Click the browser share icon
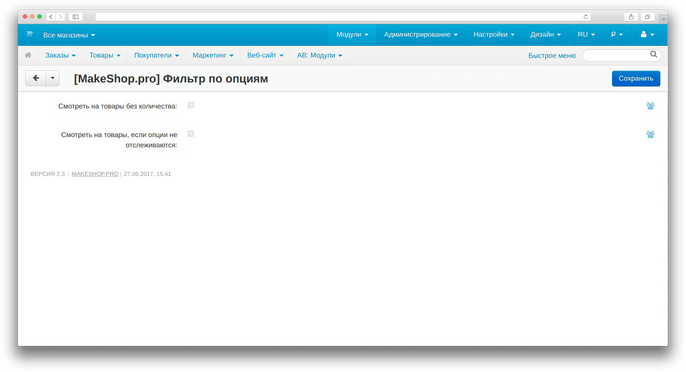The height and width of the screenshot is (372, 686). (x=631, y=17)
